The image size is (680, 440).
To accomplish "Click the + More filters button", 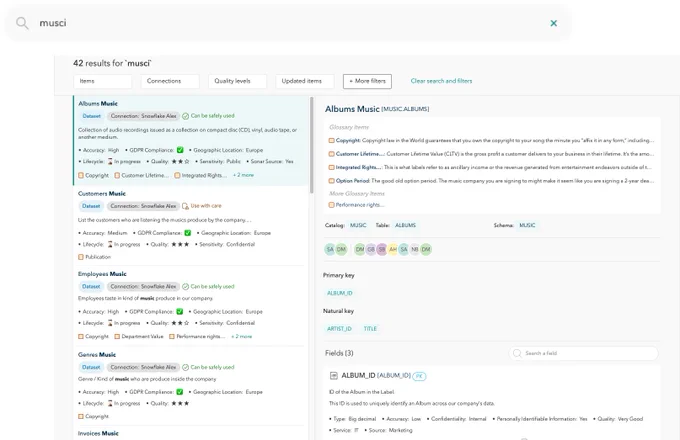I will 367,81.
